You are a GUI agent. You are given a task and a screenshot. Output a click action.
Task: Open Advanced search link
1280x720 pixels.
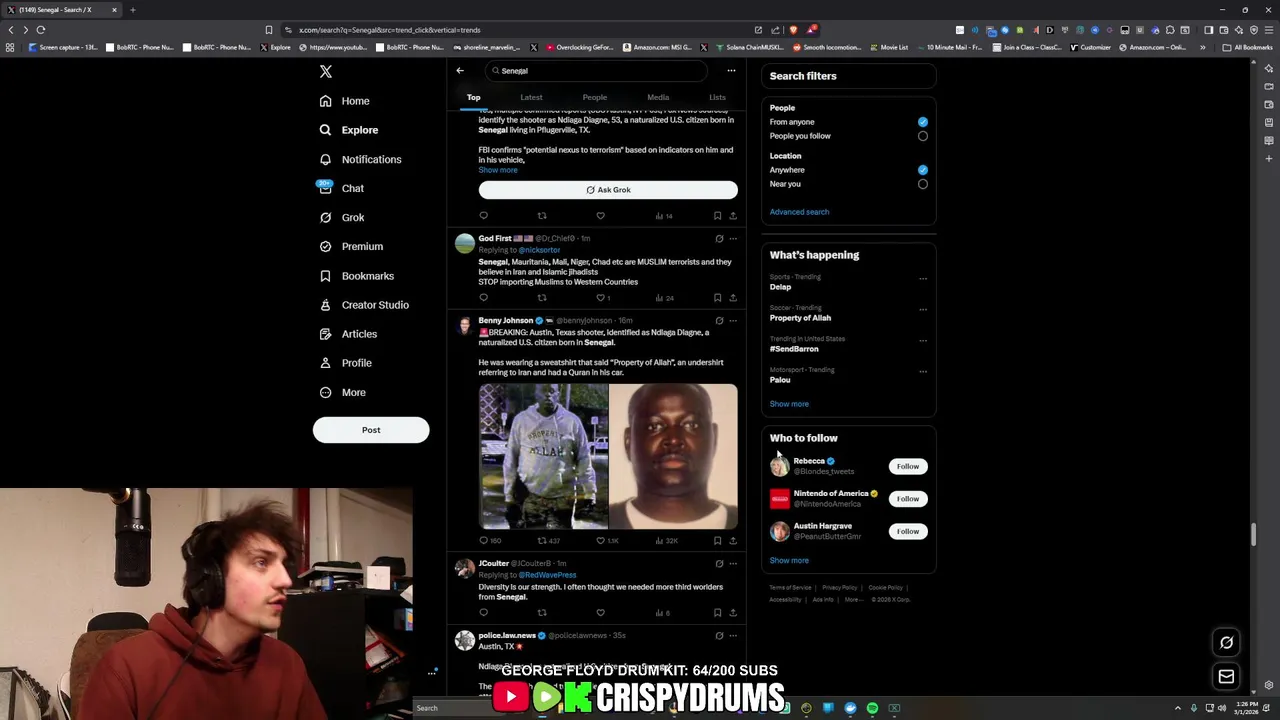(x=799, y=212)
